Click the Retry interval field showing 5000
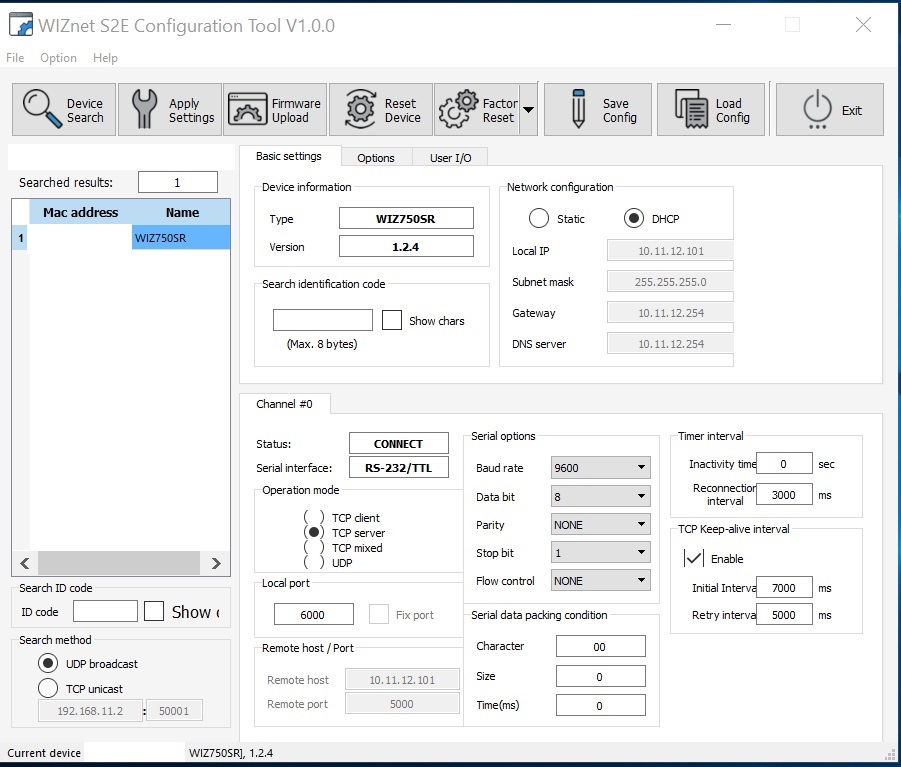This screenshot has height=767, width=901. tap(784, 615)
